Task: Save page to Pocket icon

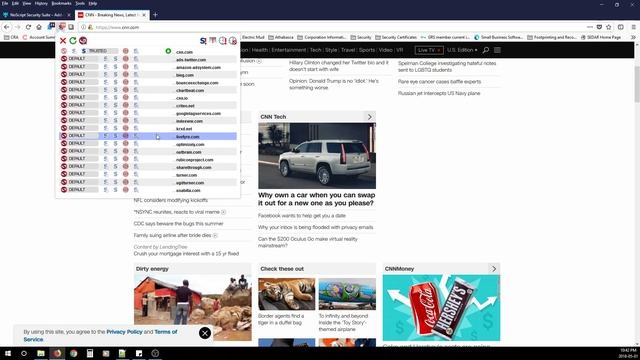Action: 599,27
